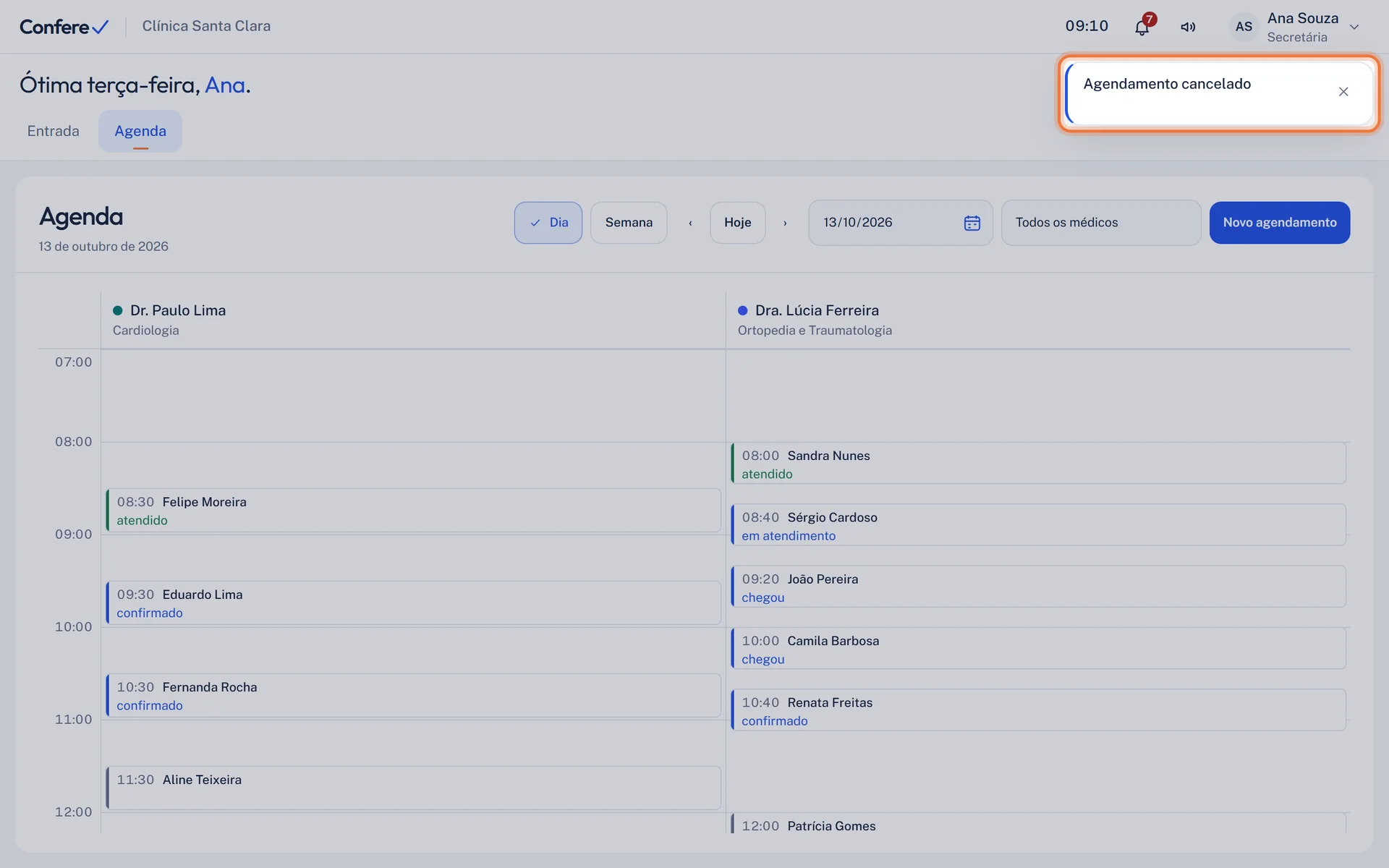Screen dimensions: 1389x868
Task: Open Aline Teixeira 11:30 appointment
Action: tap(413, 788)
